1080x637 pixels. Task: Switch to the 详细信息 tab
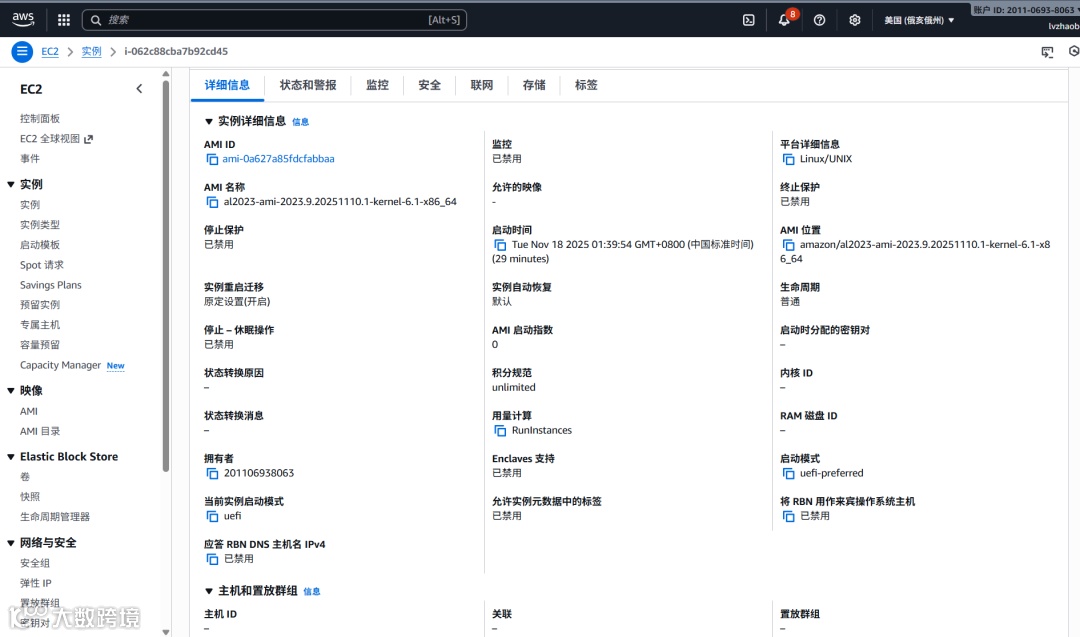tap(227, 85)
